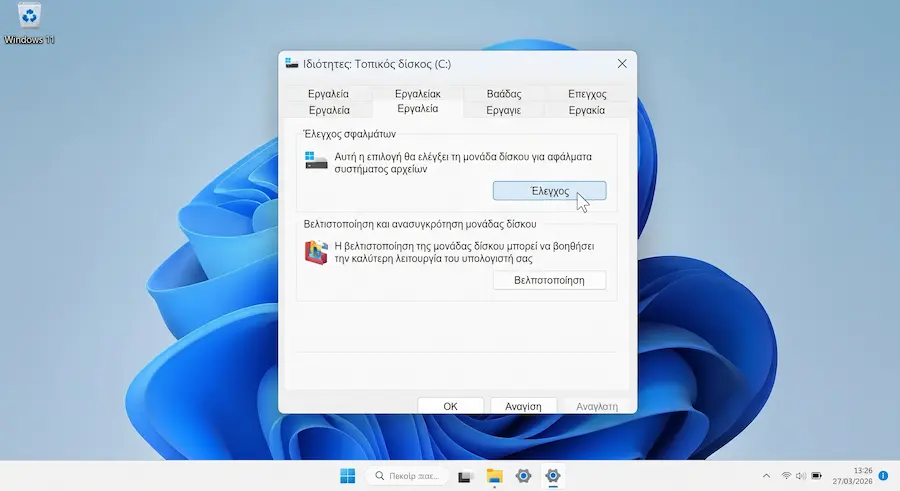This screenshot has height=491, width=900.
Task: Switch to the Επεγχος tab
Action: 587,94
